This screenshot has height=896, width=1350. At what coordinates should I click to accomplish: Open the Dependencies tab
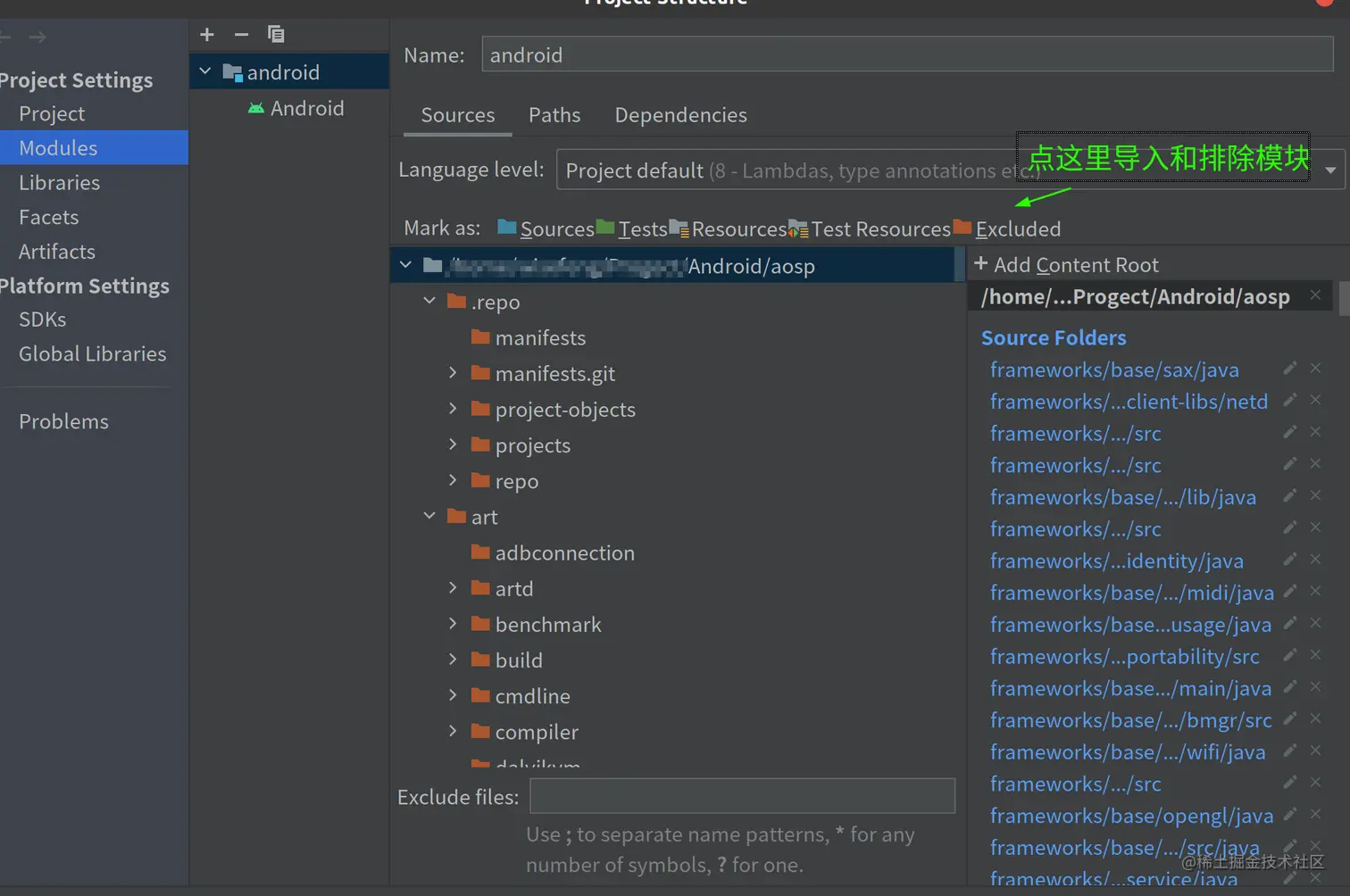[680, 115]
